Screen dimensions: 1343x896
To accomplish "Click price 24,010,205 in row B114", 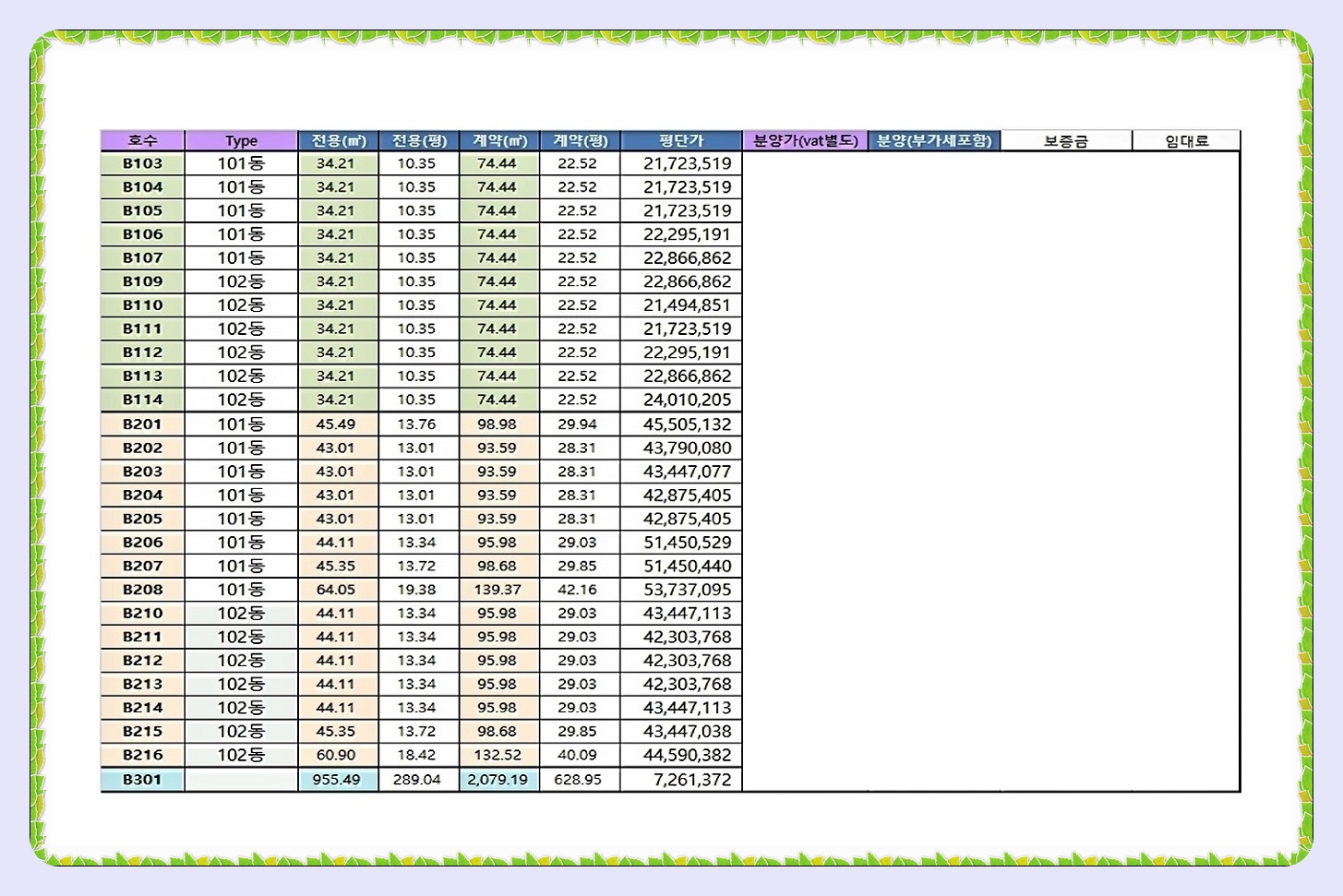I will click(x=681, y=400).
